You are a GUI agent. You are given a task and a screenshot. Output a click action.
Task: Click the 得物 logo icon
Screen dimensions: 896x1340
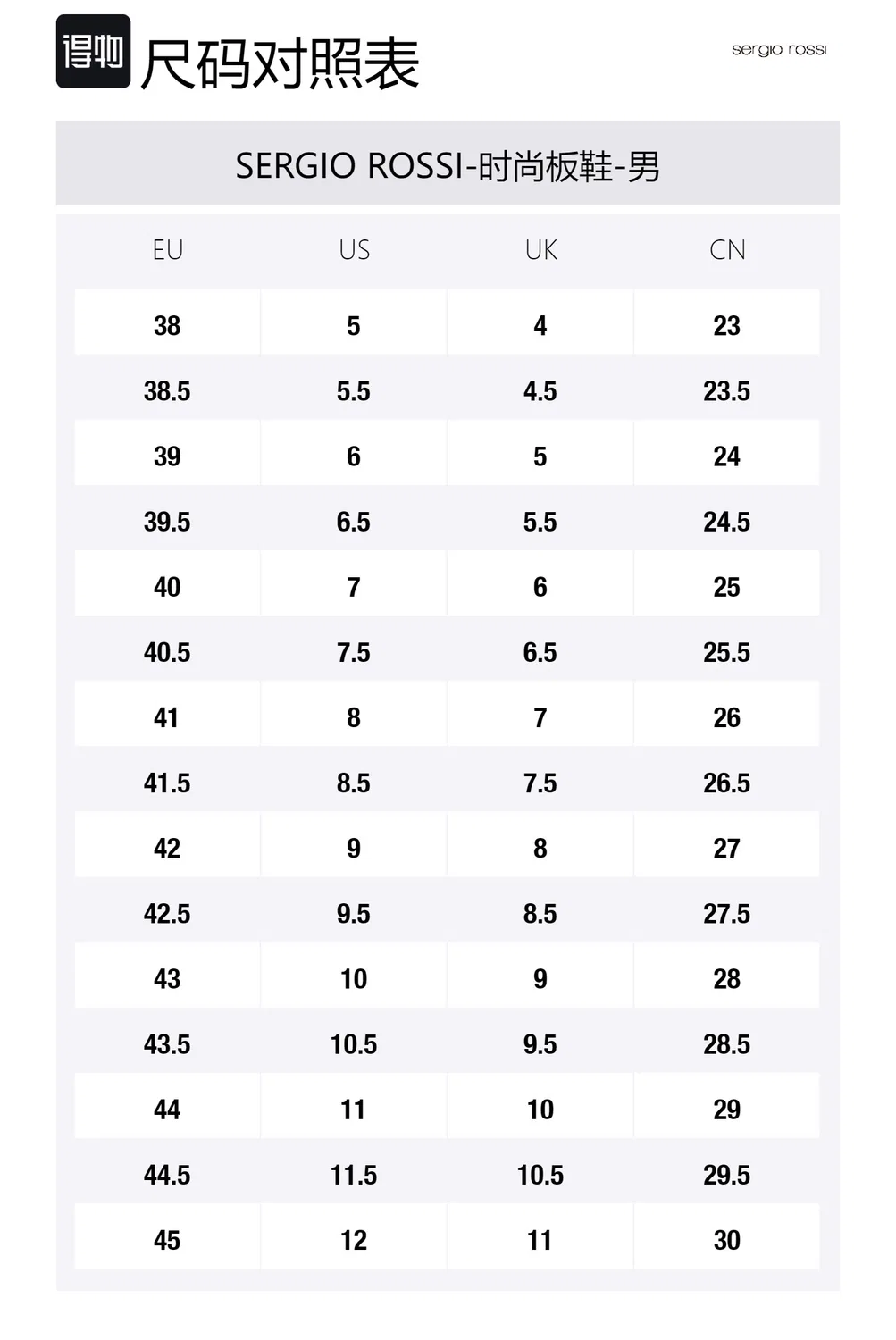pos(93,52)
